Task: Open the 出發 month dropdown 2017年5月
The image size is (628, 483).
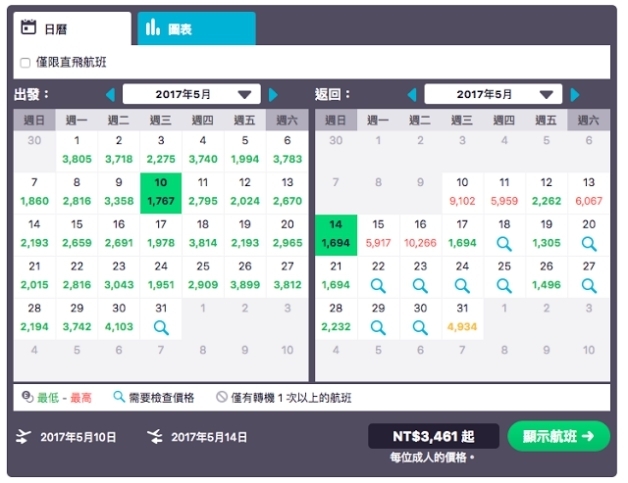Action: coord(191,94)
